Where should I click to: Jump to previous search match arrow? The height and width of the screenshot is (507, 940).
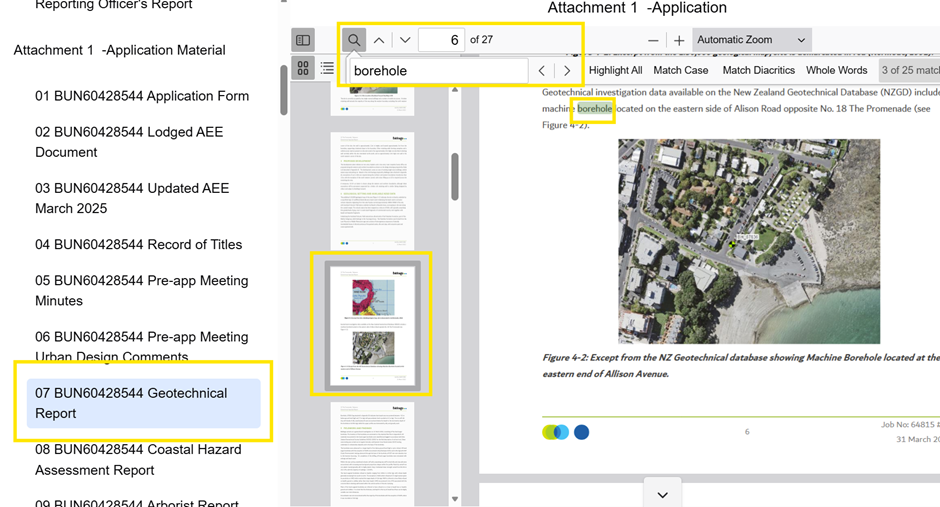coord(542,71)
